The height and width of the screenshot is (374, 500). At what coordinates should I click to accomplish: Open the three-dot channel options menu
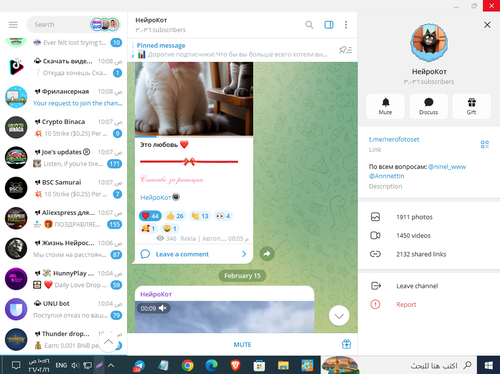(346, 25)
